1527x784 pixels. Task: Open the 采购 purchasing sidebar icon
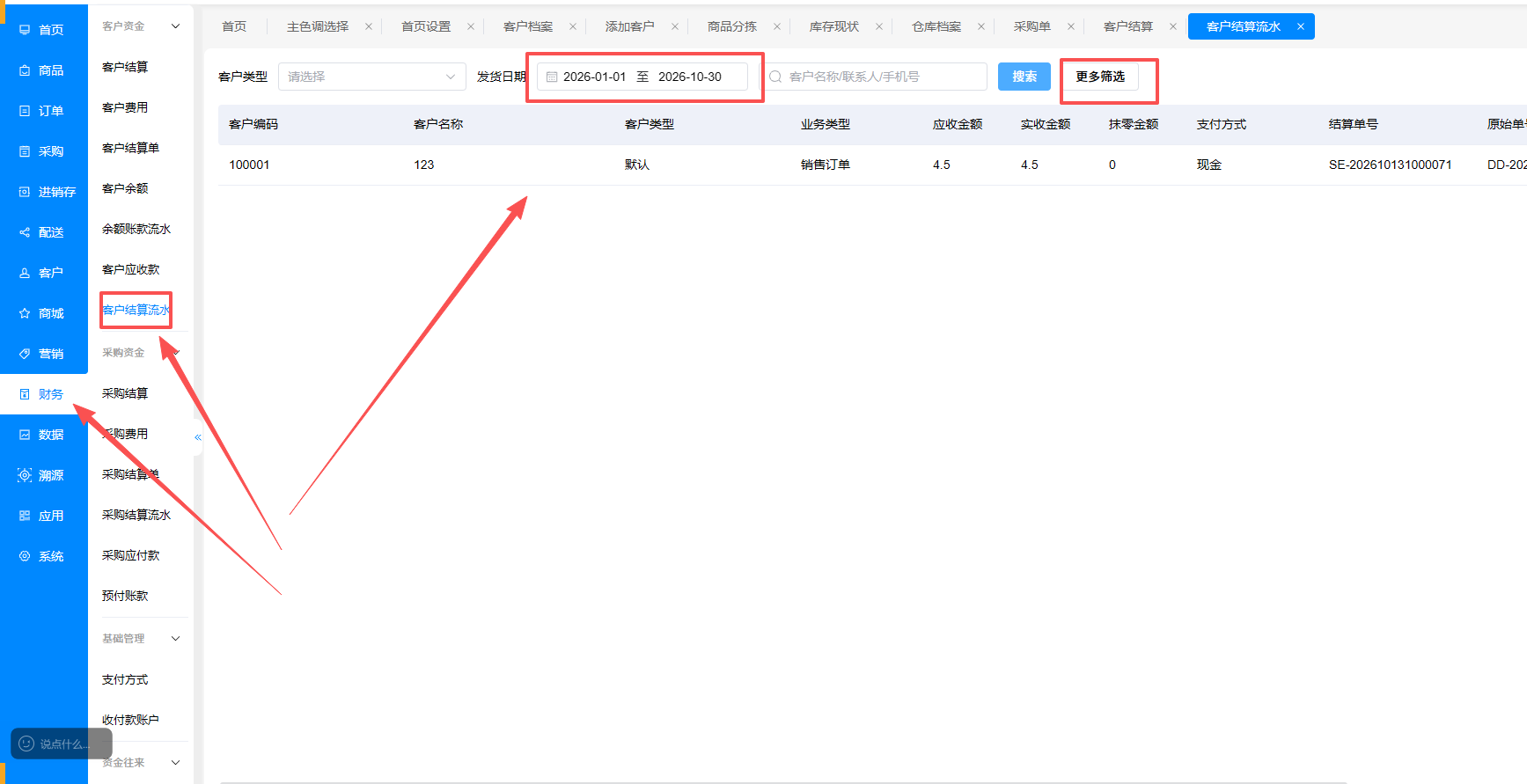click(25, 151)
